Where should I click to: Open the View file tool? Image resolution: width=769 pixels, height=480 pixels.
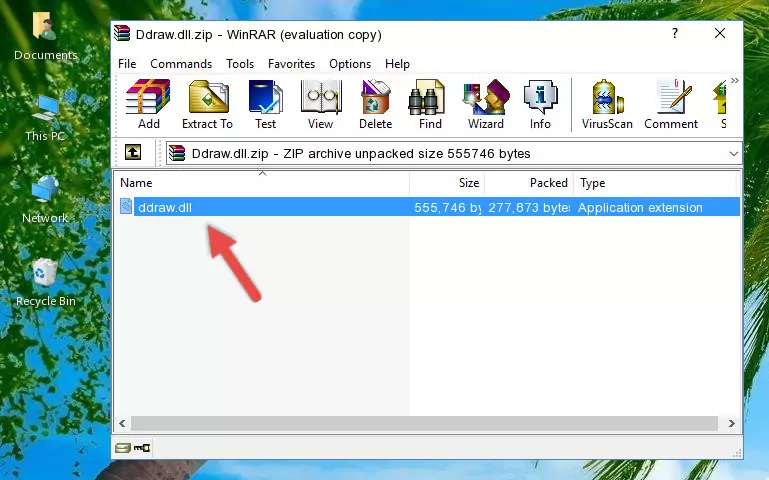(x=320, y=104)
